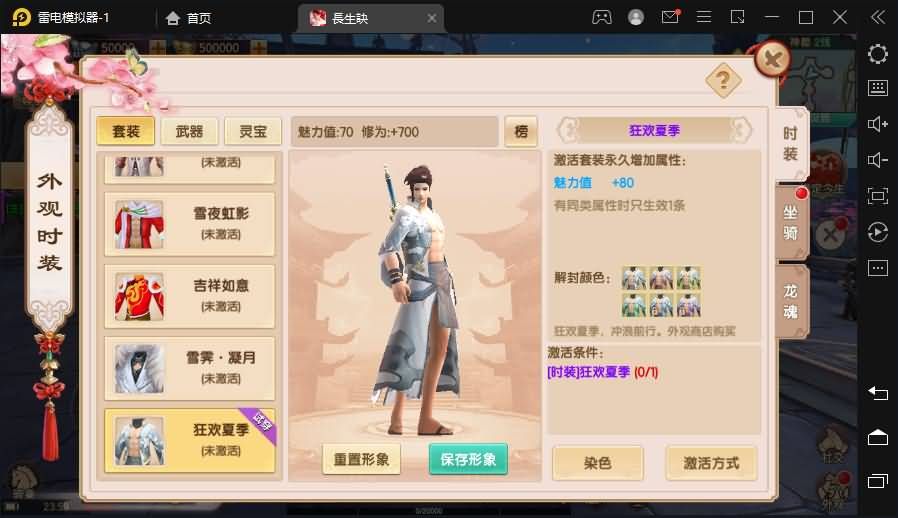
Task: Open the emulator gamepad keymapping icon
Action: 601,17
